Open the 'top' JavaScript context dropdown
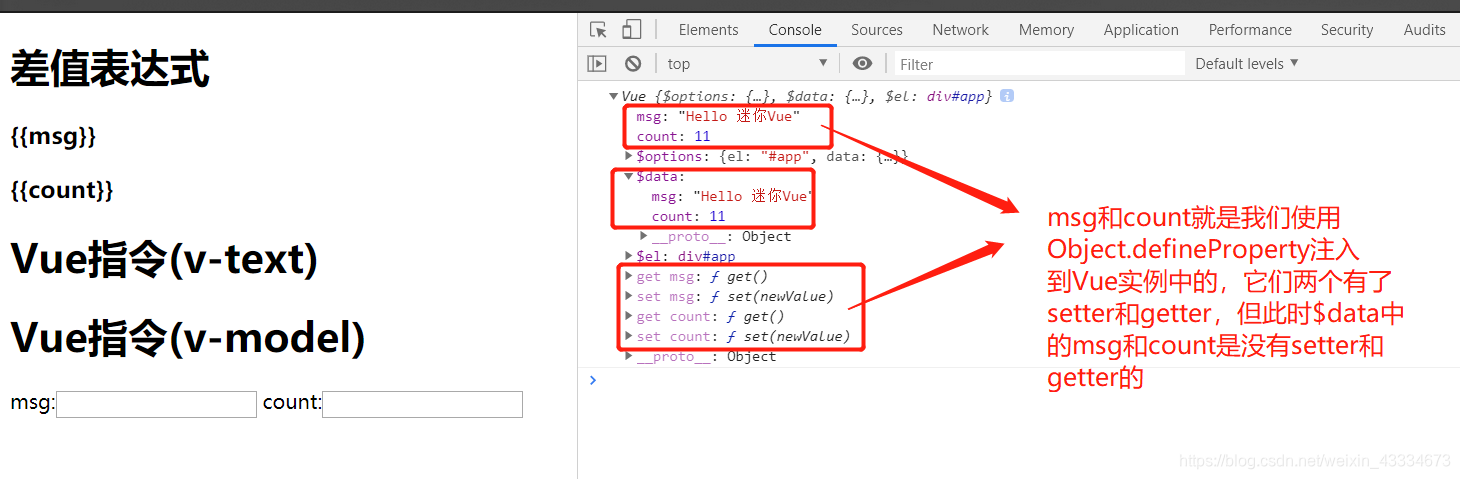1460x479 pixels. pos(748,64)
